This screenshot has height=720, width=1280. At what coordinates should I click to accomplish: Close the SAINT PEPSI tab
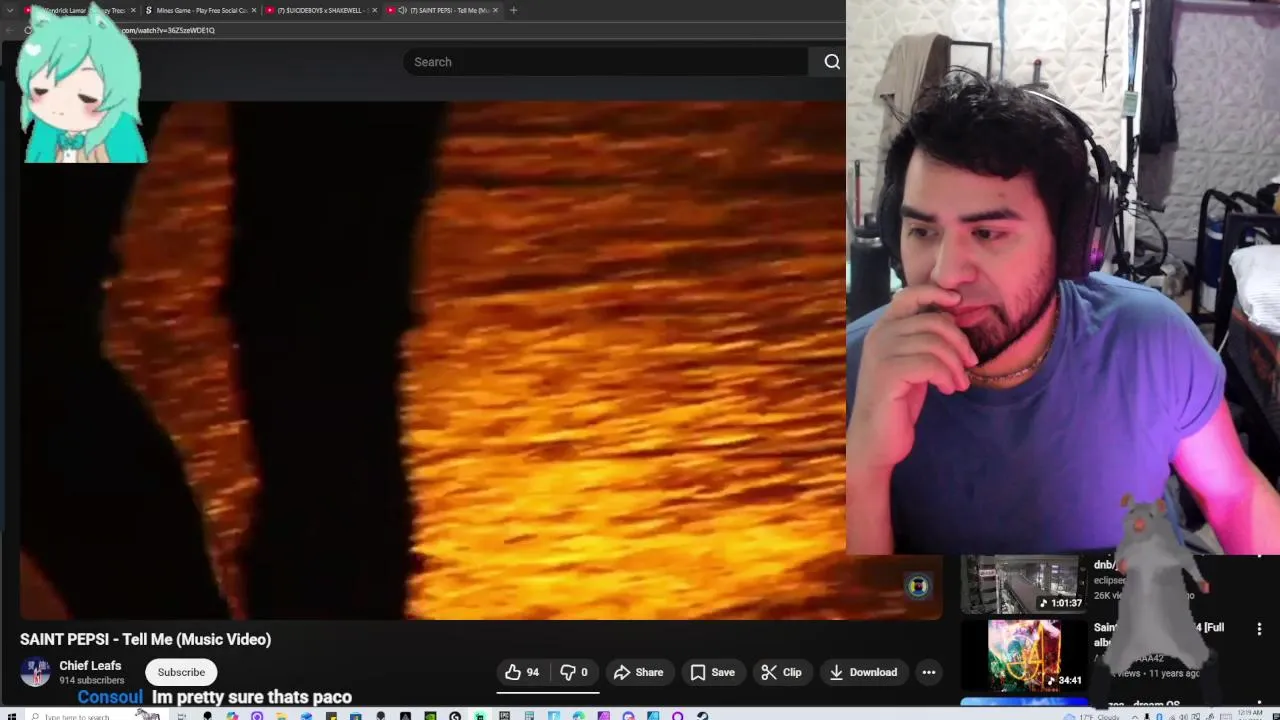(495, 10)
